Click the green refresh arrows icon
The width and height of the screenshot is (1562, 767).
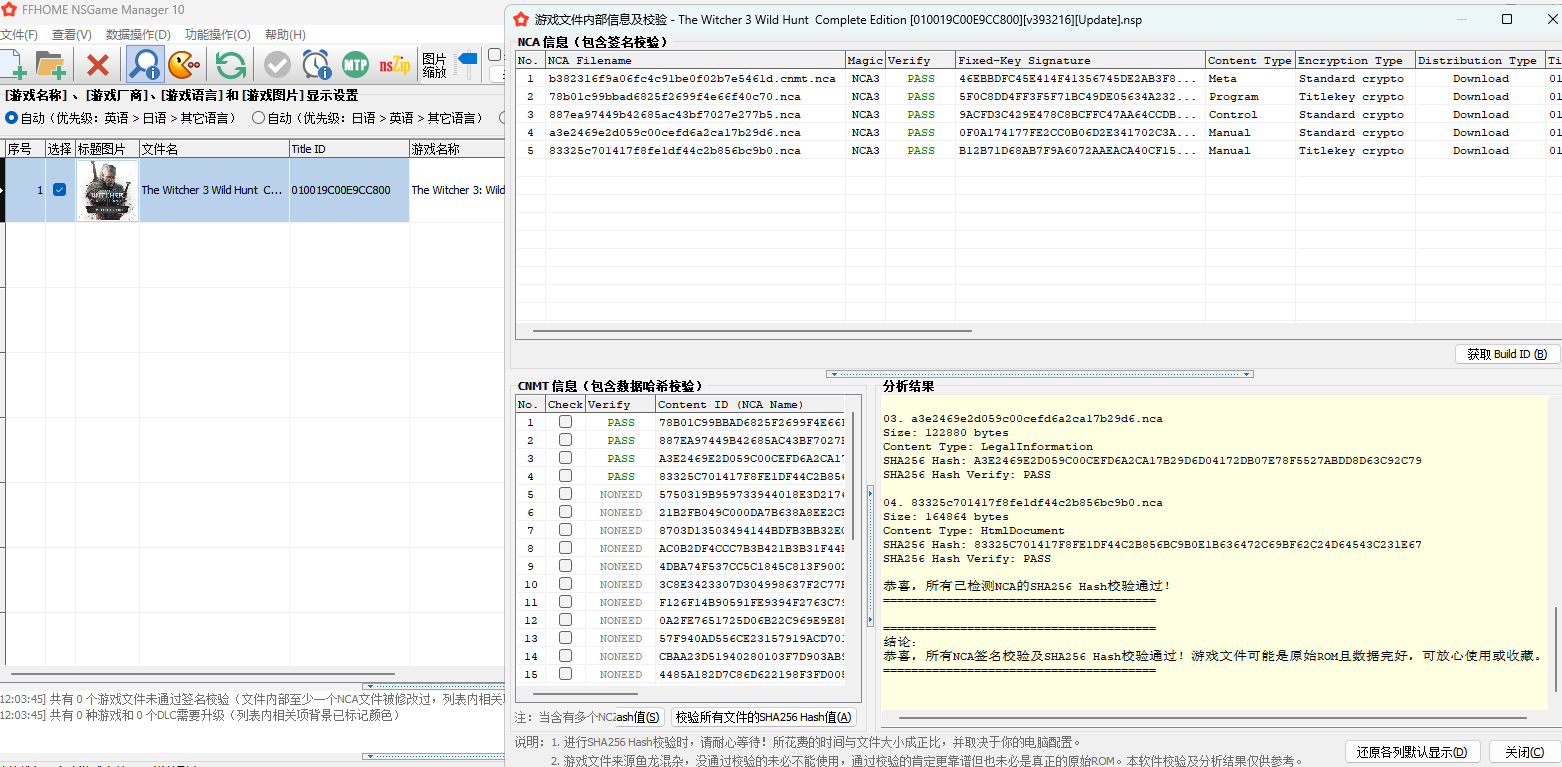(231, 66)
